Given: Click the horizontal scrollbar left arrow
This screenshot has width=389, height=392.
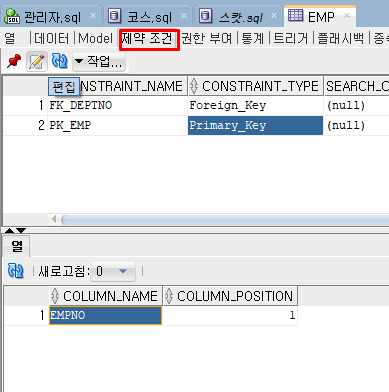Looking at the screenshot, I should (54, 219).
